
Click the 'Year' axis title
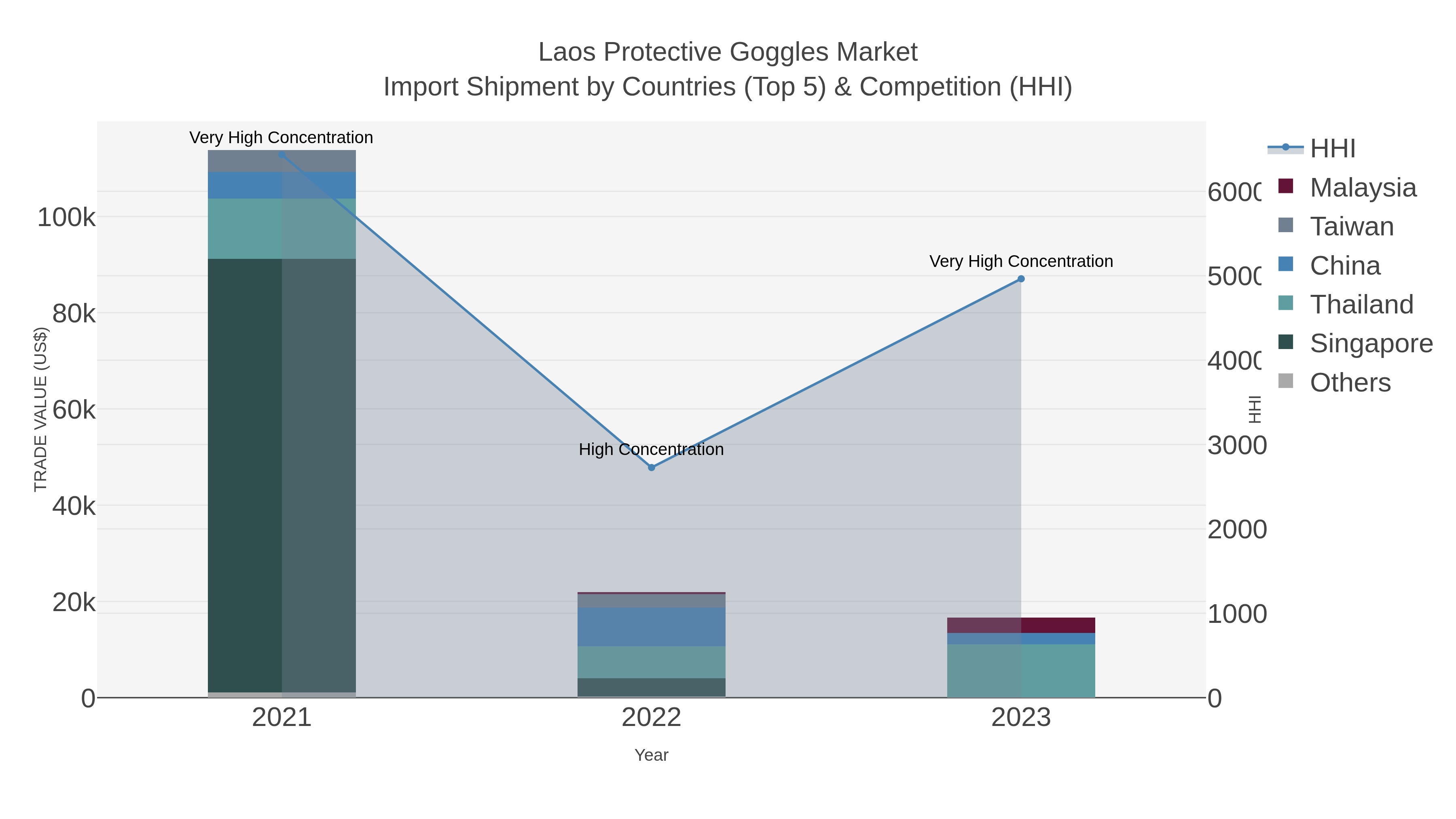[x=651, y=755]
